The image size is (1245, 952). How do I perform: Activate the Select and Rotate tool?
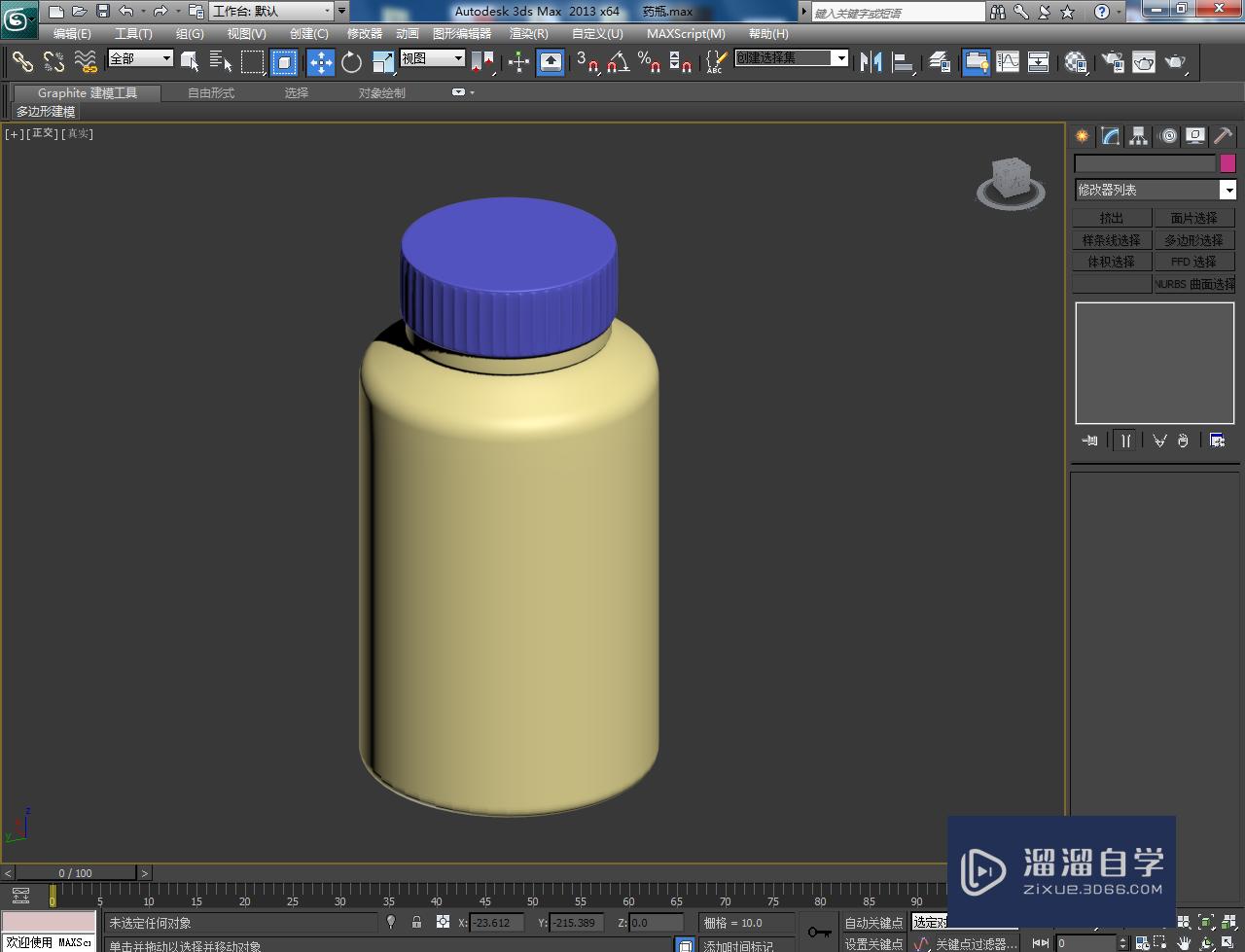(x=351, y=62)
